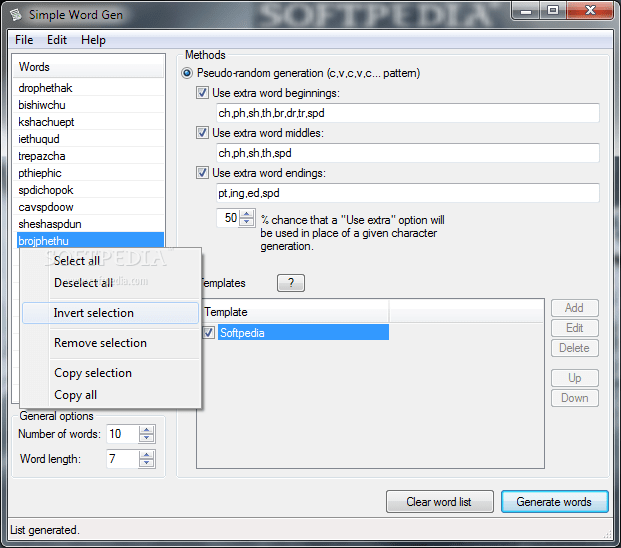Select the highlighted word brojphethu

click(x=90, y=241)
